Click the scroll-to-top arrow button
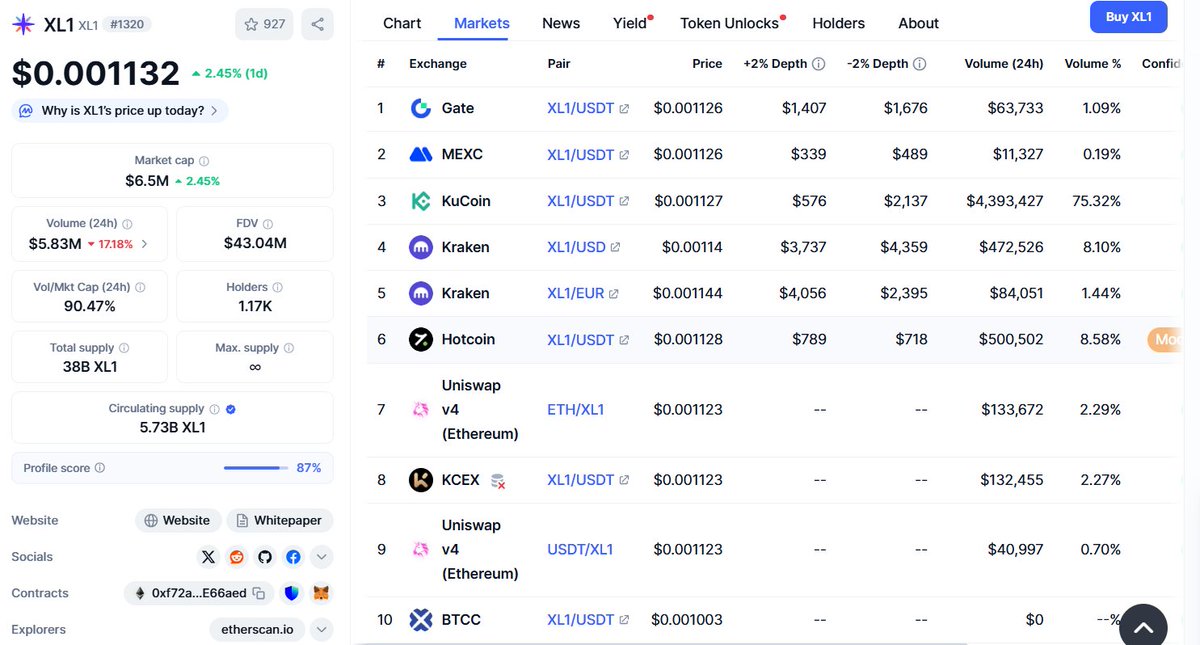This screenshot has height=645, width=1200. pyautogui.click(x=1143, y=627)
